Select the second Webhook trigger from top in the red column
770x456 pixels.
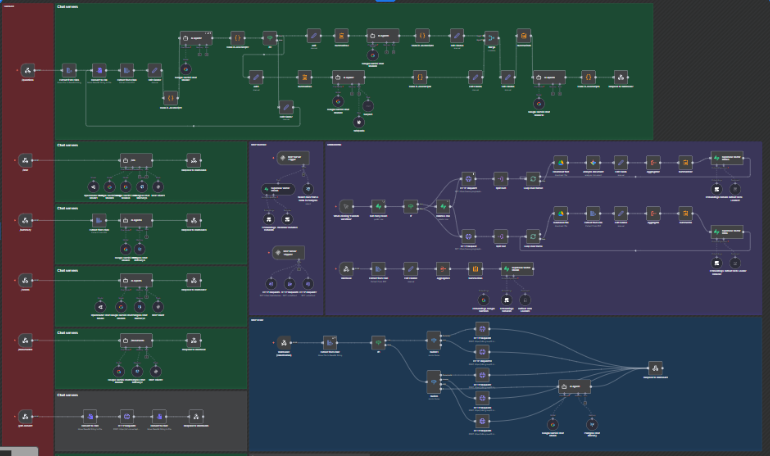click(25, 160)
